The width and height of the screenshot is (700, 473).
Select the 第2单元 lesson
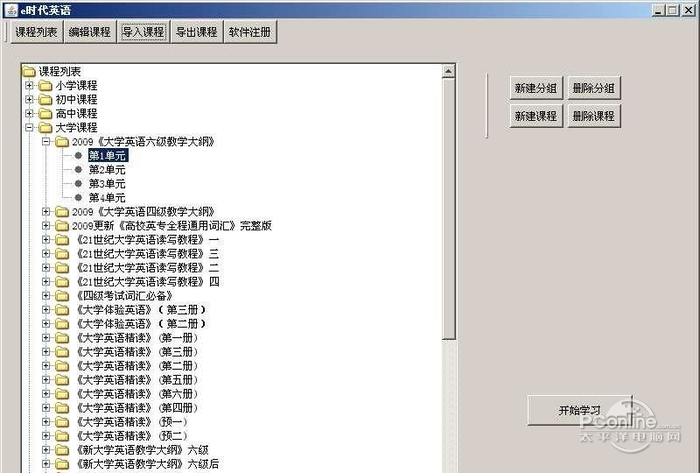click(x=107, y=170)
